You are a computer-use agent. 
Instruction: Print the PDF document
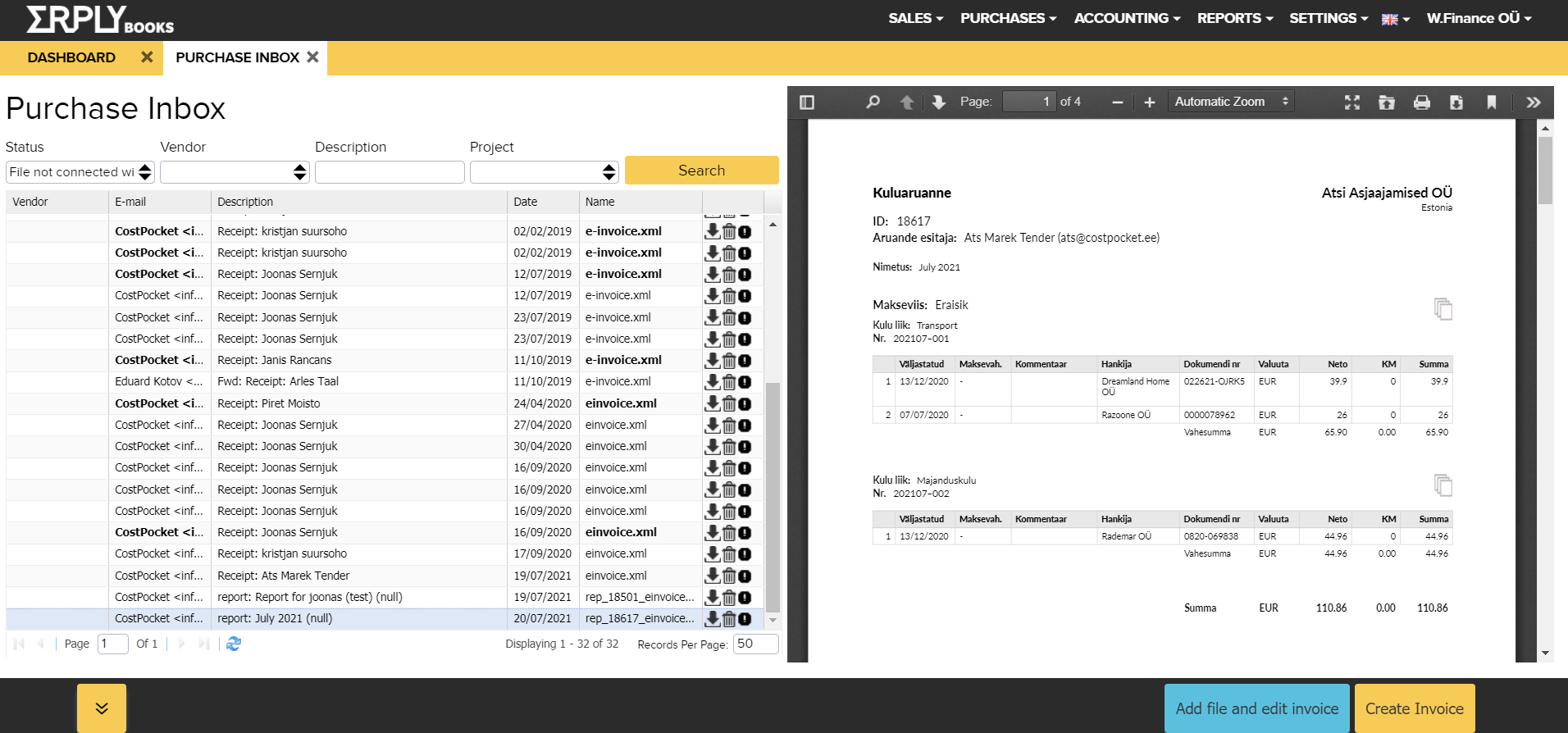tap(1422, 102)
